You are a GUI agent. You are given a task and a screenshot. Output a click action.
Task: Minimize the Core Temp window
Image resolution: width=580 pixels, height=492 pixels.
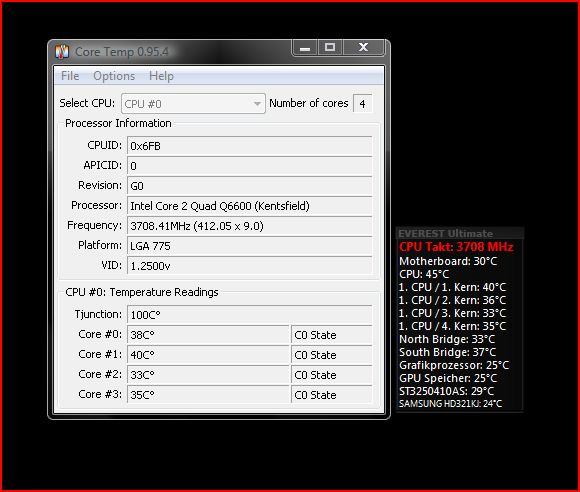pos(305,48)
